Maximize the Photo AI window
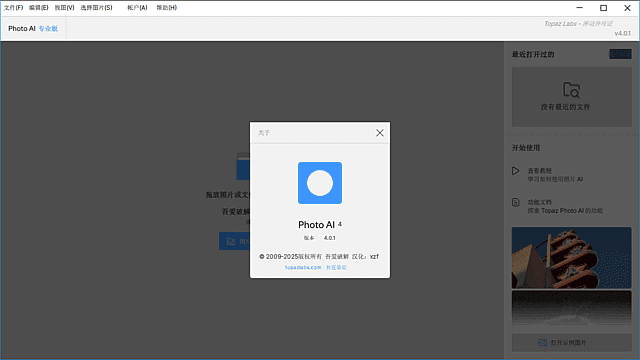The image size is (640, 360). coord(603,8)
